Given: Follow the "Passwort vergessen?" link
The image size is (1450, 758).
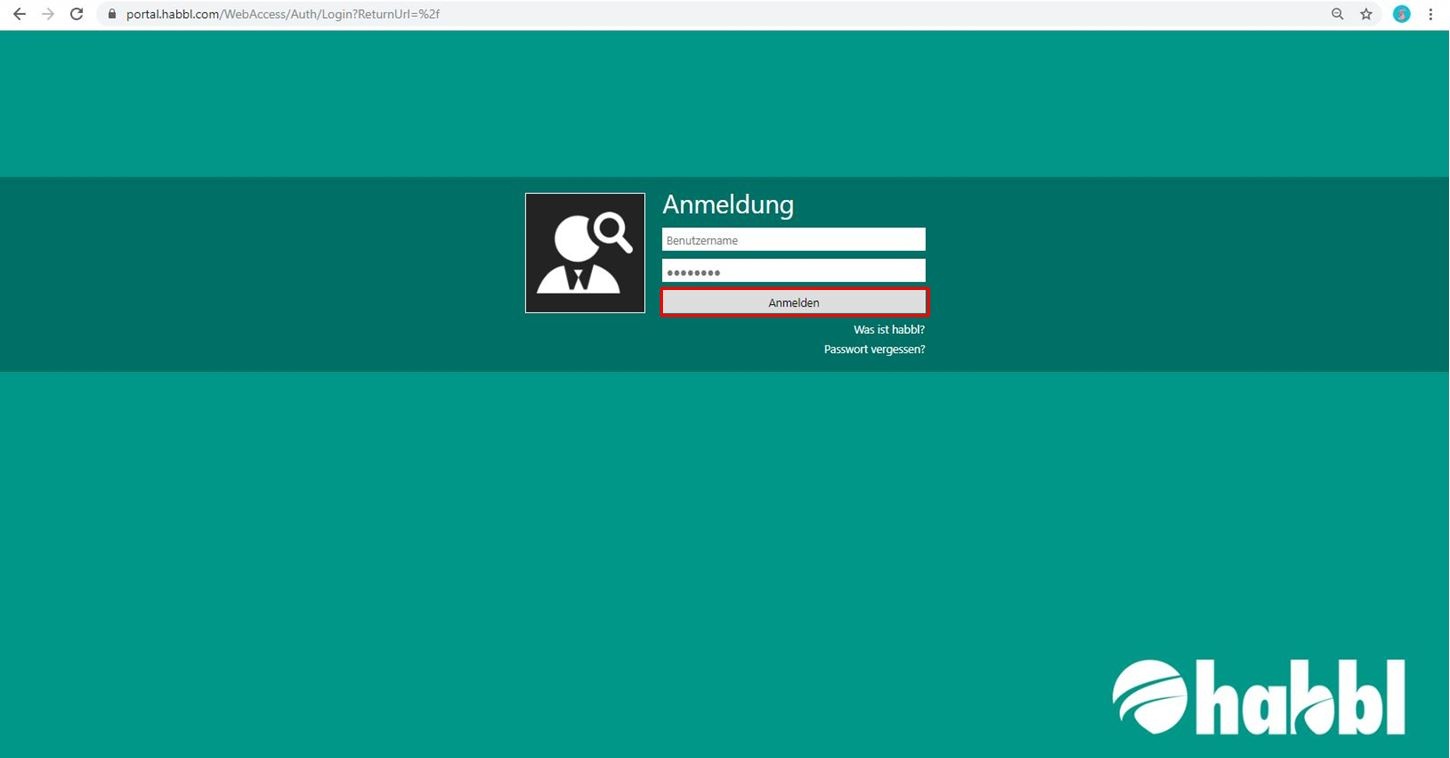Looking at the screenshot, I should [874, 350].
